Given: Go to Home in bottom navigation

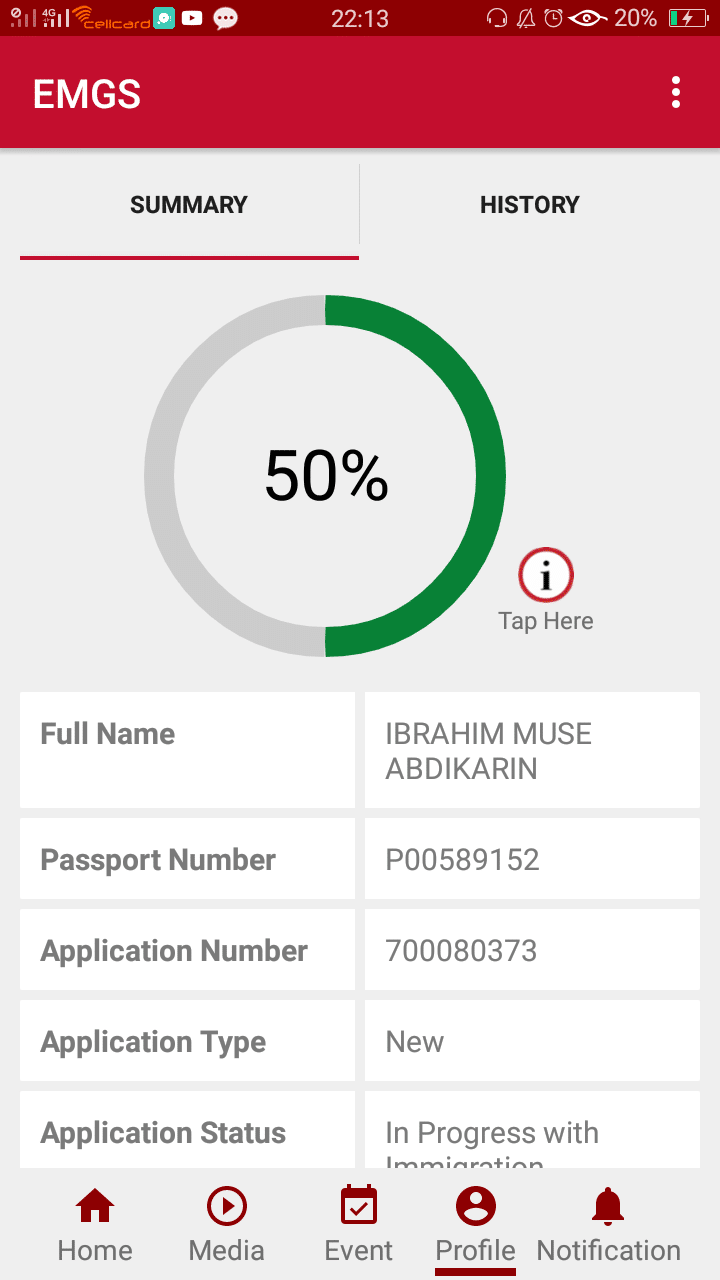Looking at the screenshot, I should tap(95, 1207).
